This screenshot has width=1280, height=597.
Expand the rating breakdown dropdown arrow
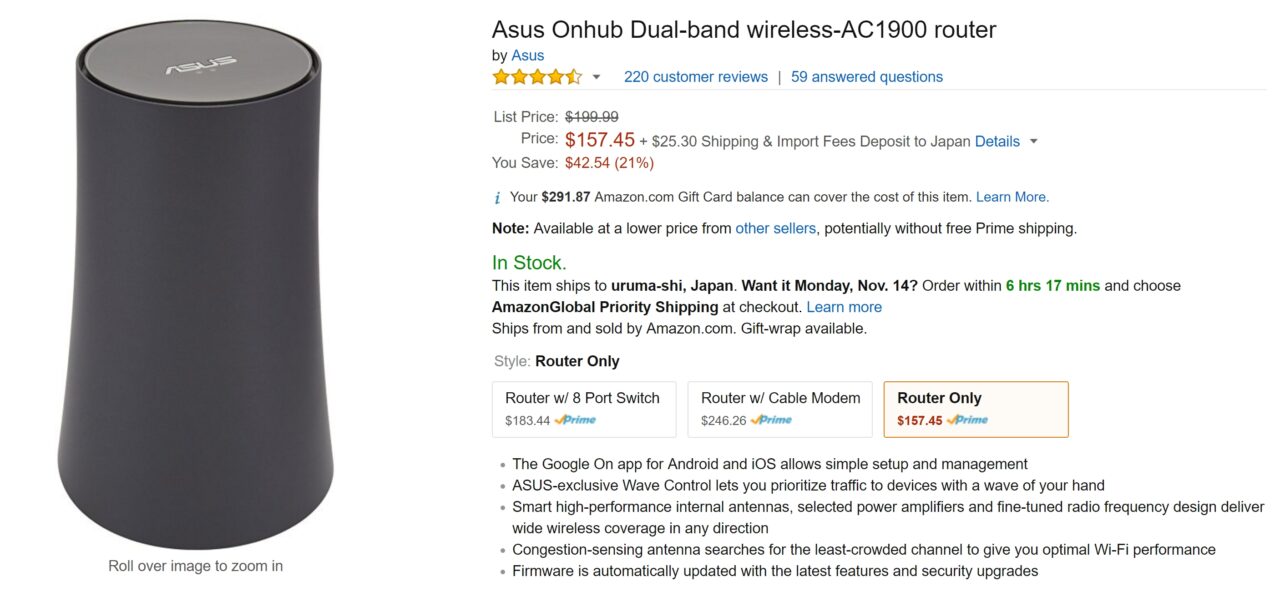point(597,77)
